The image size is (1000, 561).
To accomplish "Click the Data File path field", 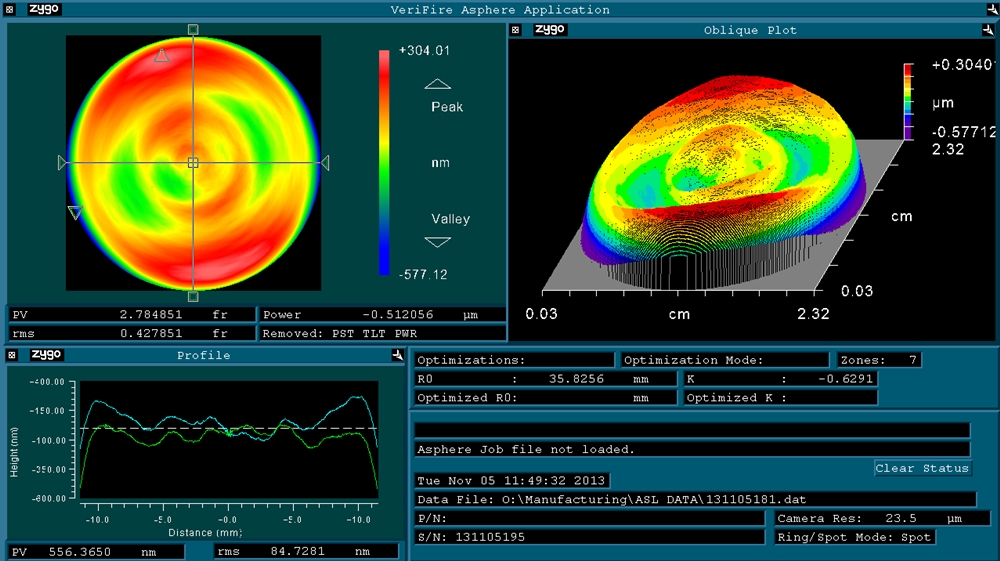I will coord(695,499).
